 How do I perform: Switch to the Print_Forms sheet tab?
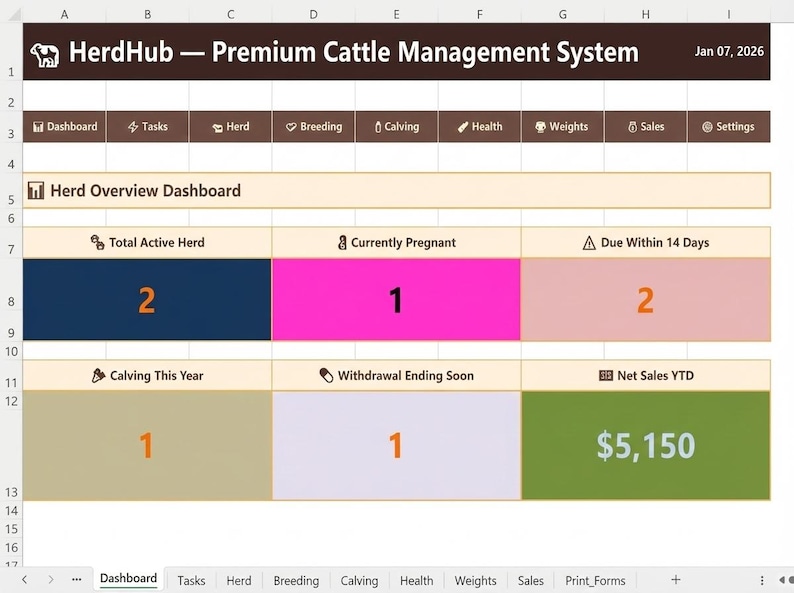595,580
